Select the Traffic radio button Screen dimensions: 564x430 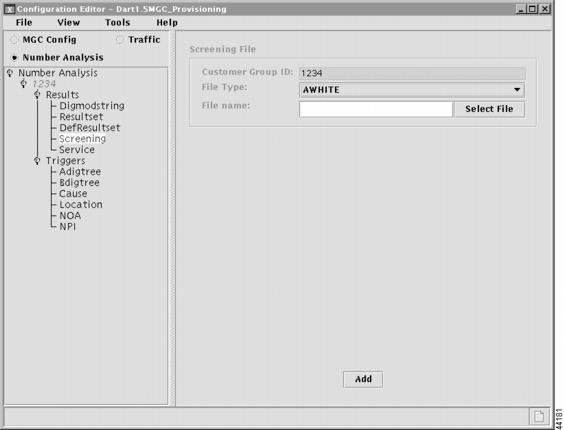[120, 40]
